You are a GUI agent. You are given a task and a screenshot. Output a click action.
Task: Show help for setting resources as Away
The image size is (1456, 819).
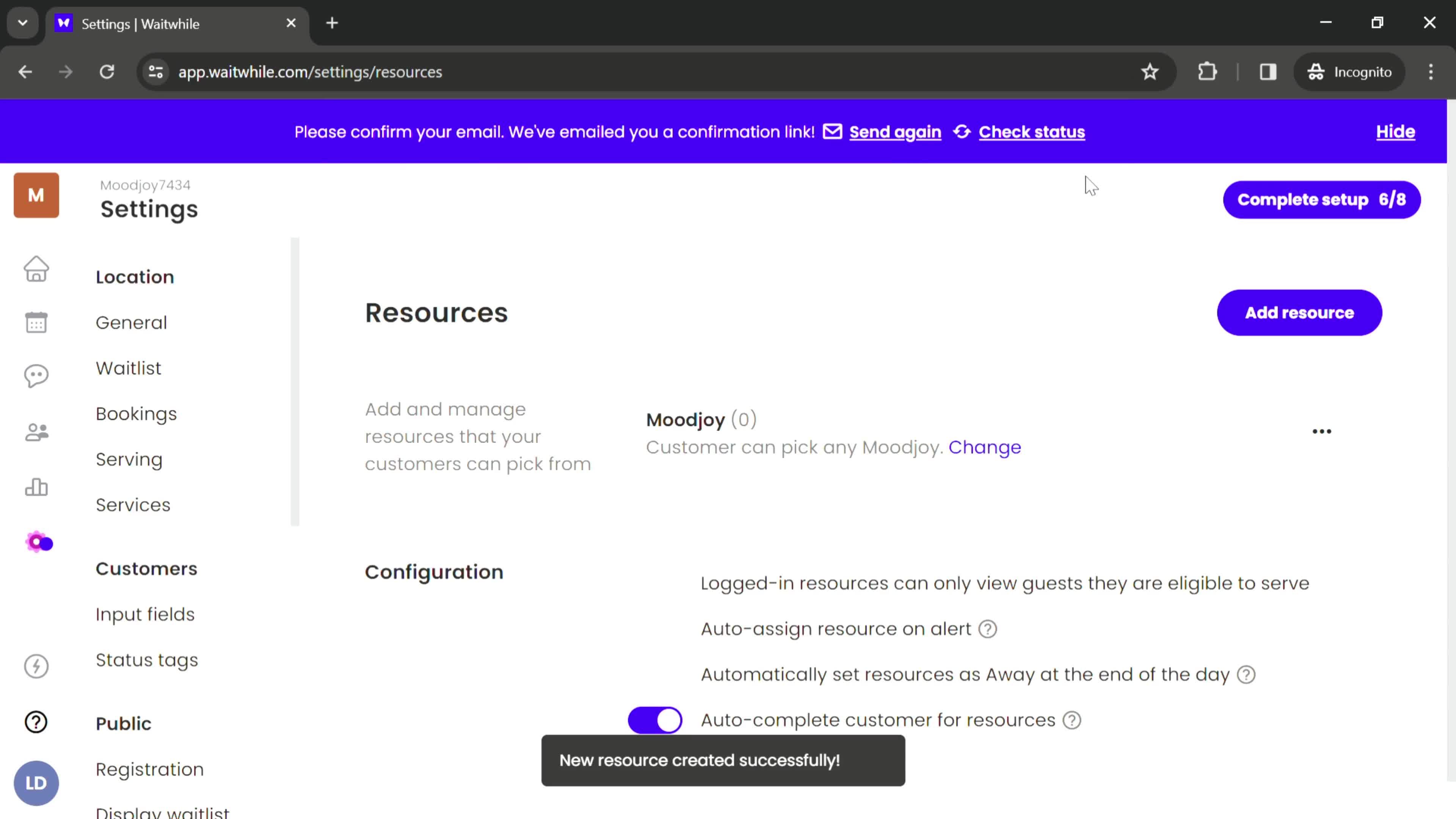tap(1246, 675)
